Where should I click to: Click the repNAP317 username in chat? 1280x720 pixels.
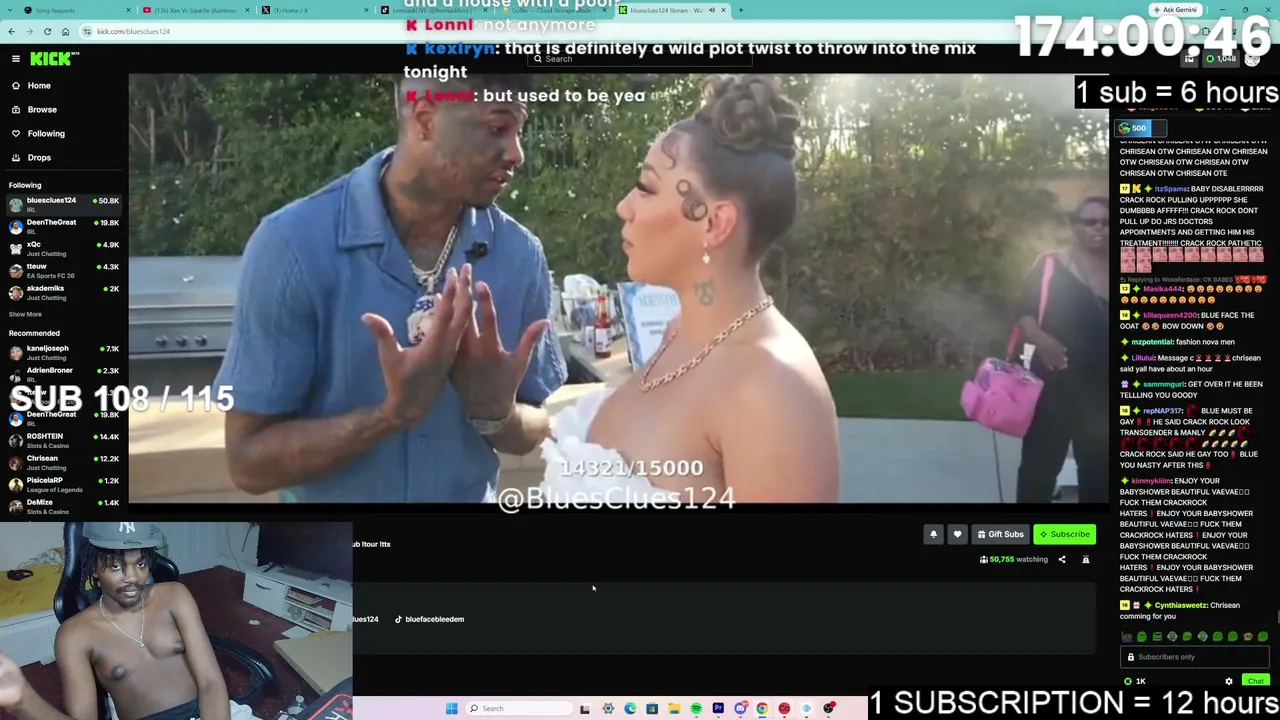(1163, 411)
